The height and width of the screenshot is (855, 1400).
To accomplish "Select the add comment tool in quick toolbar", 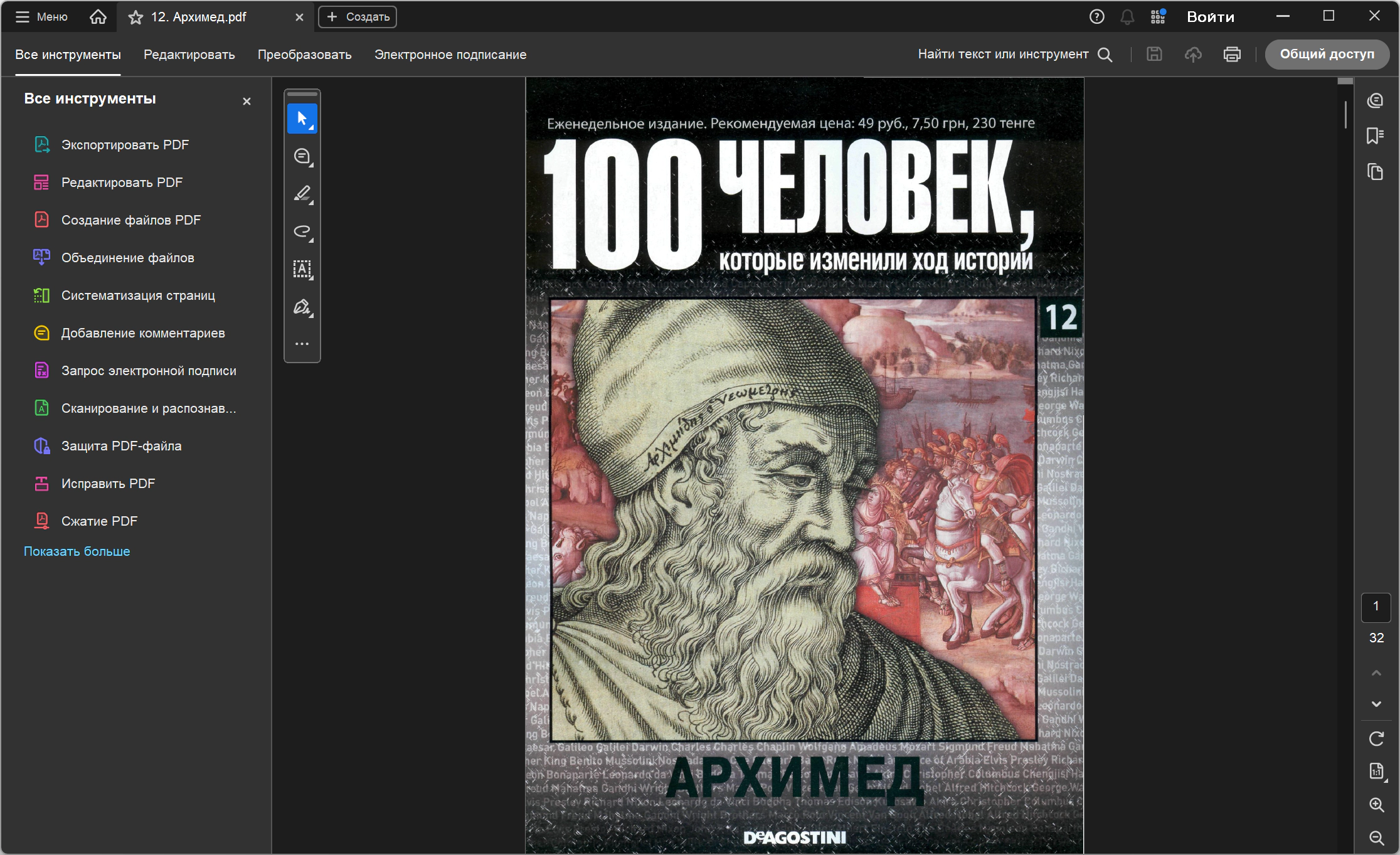I will [x=302, y=156].
